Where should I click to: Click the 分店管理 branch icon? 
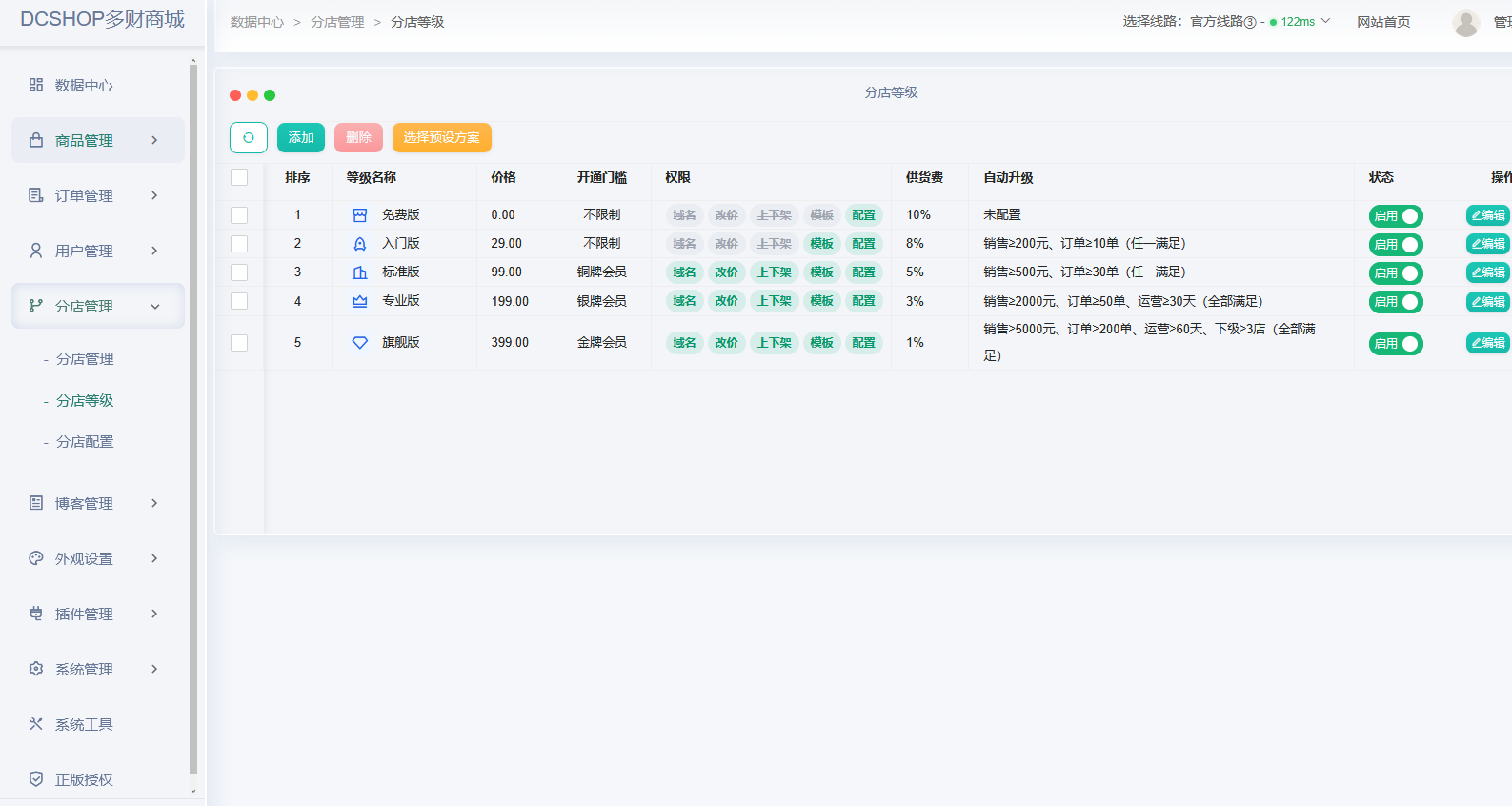pyautogui.click(x=36, y=306)
